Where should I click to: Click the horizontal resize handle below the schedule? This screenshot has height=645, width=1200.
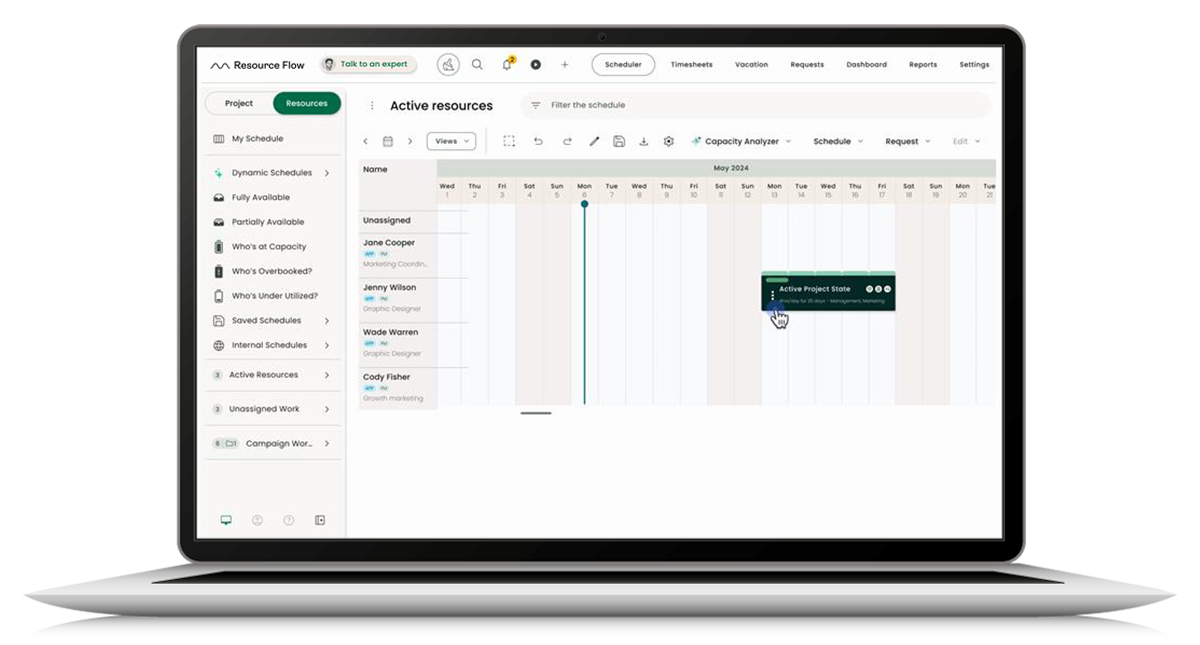(536, 412)
